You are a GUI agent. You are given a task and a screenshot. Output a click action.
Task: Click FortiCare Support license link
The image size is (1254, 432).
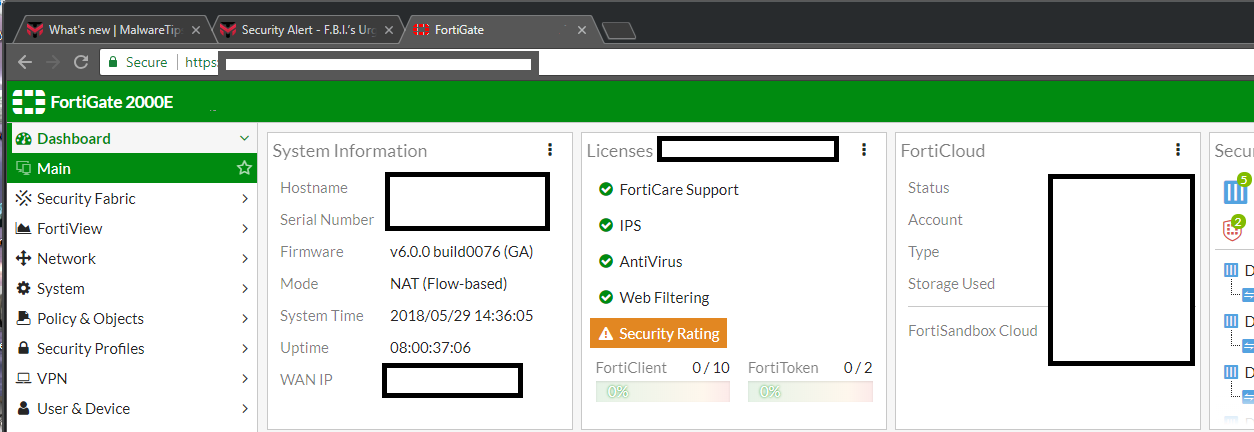(x=679, y=189)
